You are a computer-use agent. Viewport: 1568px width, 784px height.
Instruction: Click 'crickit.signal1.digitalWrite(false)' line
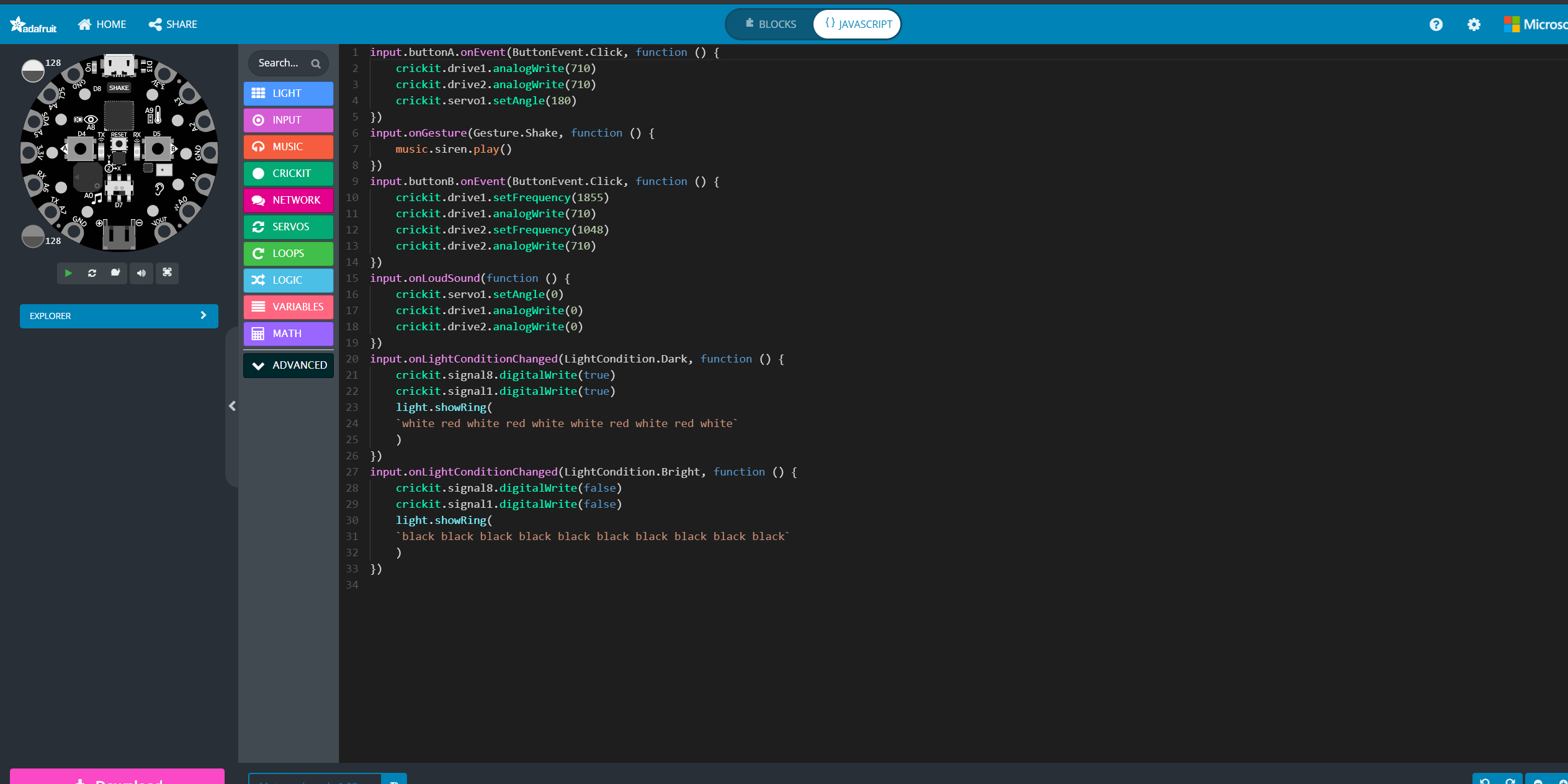coord(509,504)
